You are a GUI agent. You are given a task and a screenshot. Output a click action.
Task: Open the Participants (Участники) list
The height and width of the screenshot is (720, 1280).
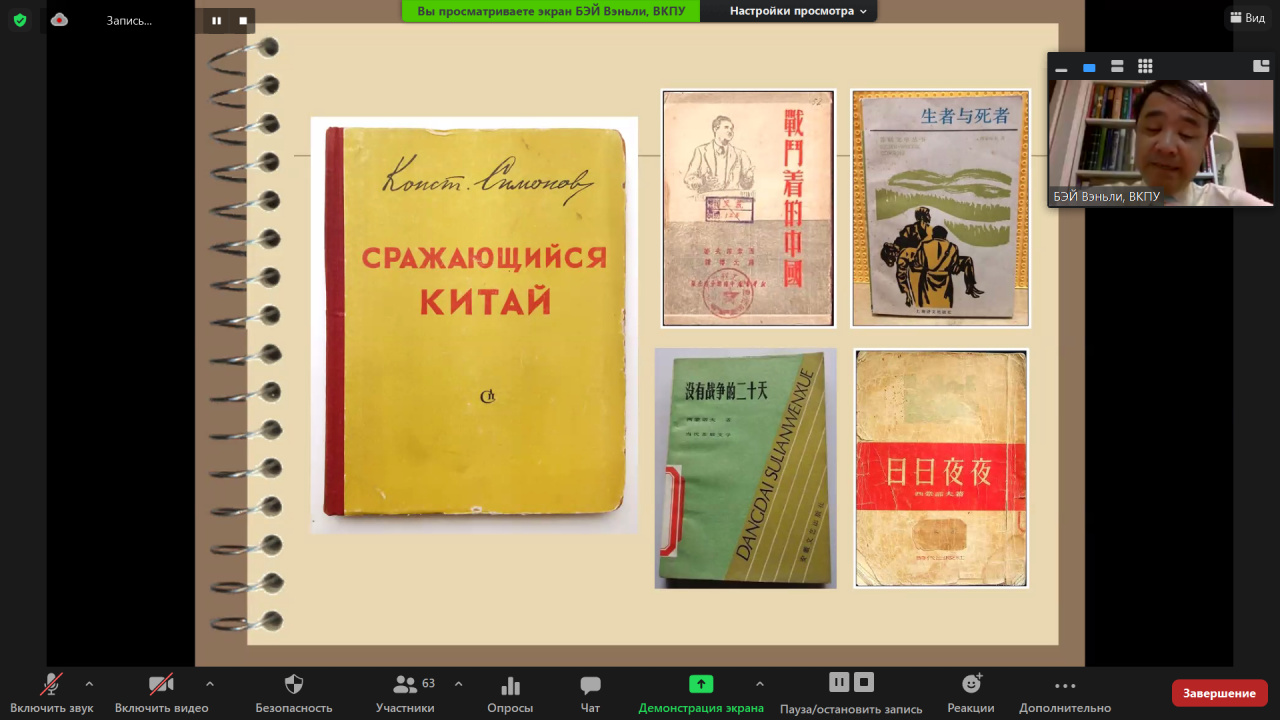pos(405,685)
